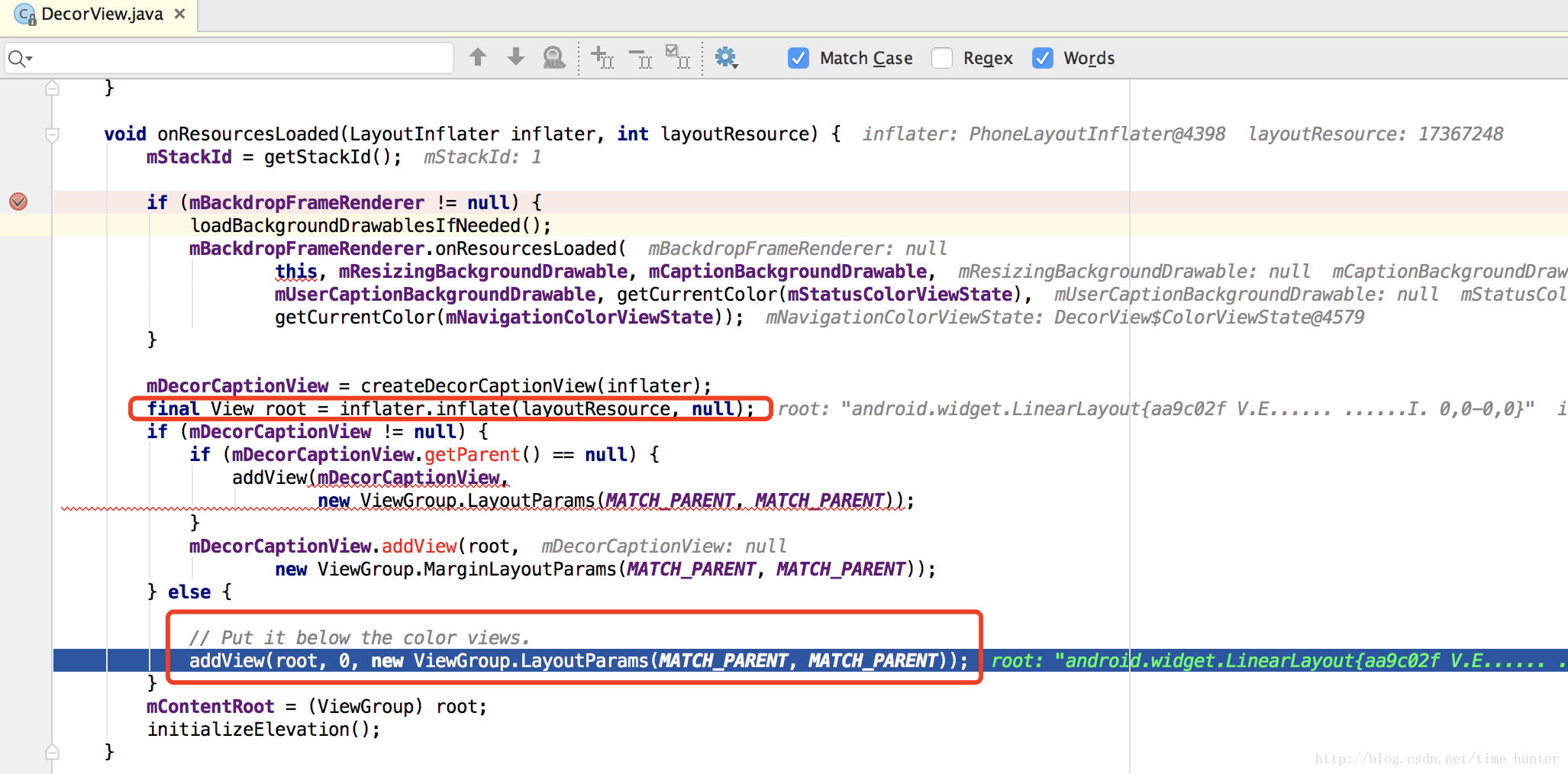Click the highlighted addView(root, 0, ...) execution line

click(578, 660)
